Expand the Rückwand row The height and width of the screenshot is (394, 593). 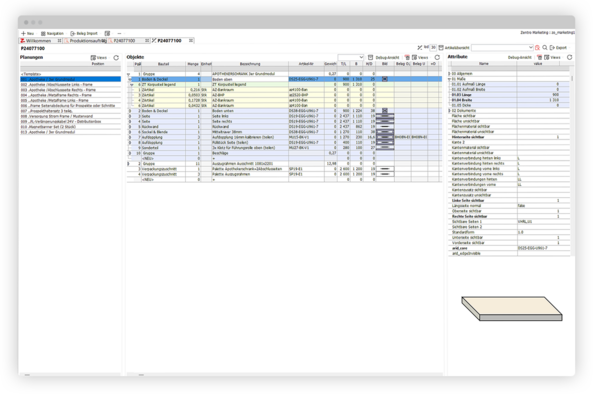tap(129, 127)
